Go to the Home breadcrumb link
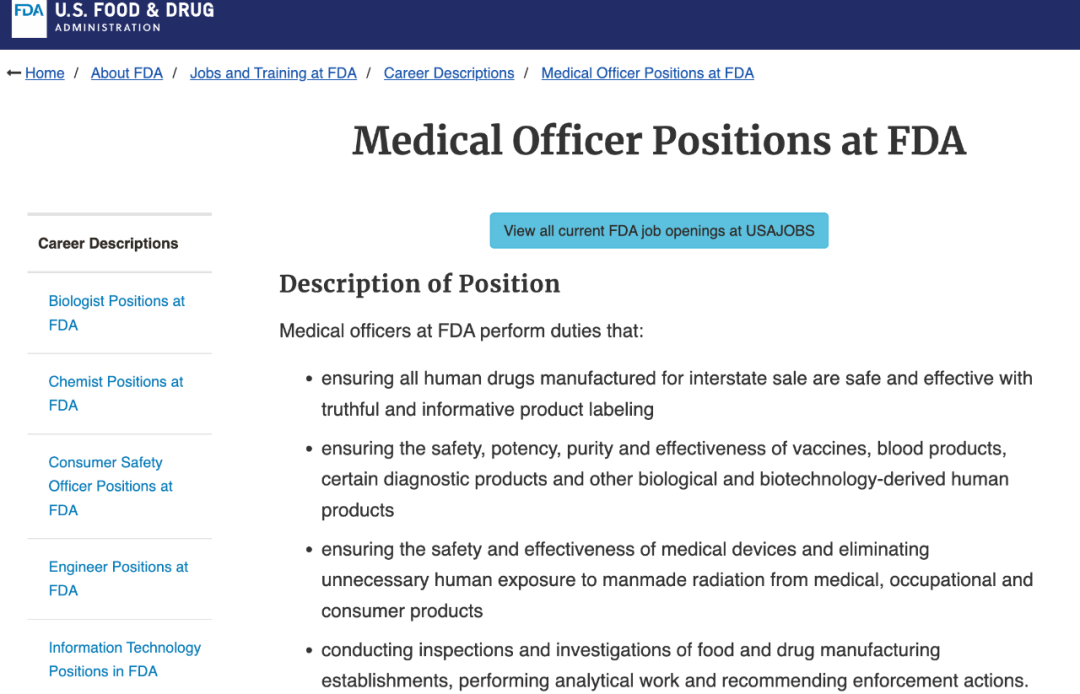 (45, 73)
